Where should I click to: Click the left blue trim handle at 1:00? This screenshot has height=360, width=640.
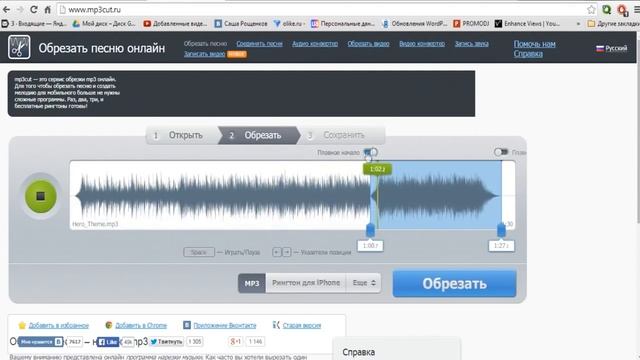tap(370, 230)
